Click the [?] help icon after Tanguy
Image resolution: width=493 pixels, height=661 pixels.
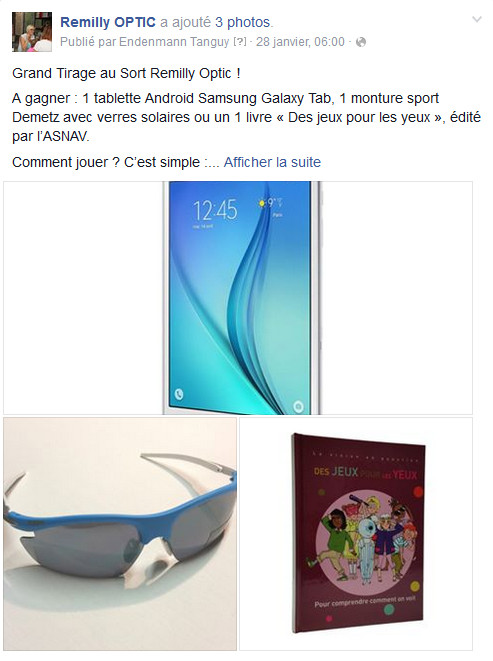pyautogui.click(x=240, y=42)
